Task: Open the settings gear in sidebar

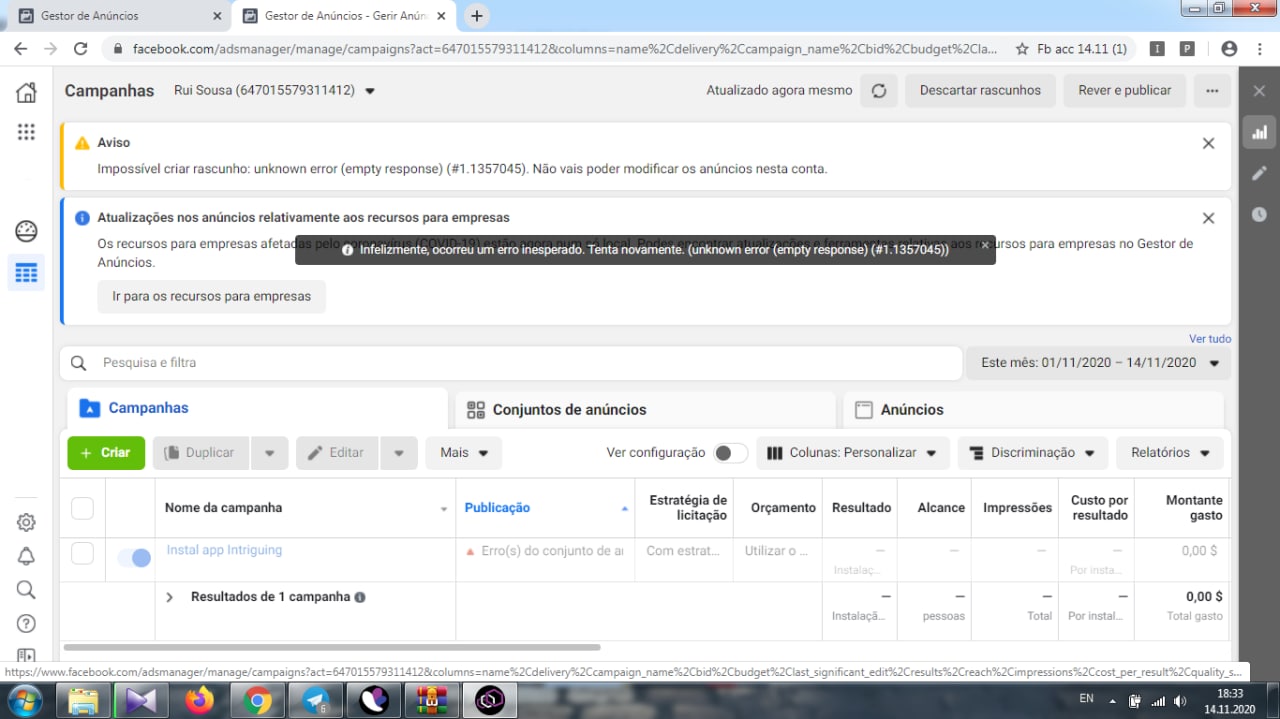Action: point(26,522)
